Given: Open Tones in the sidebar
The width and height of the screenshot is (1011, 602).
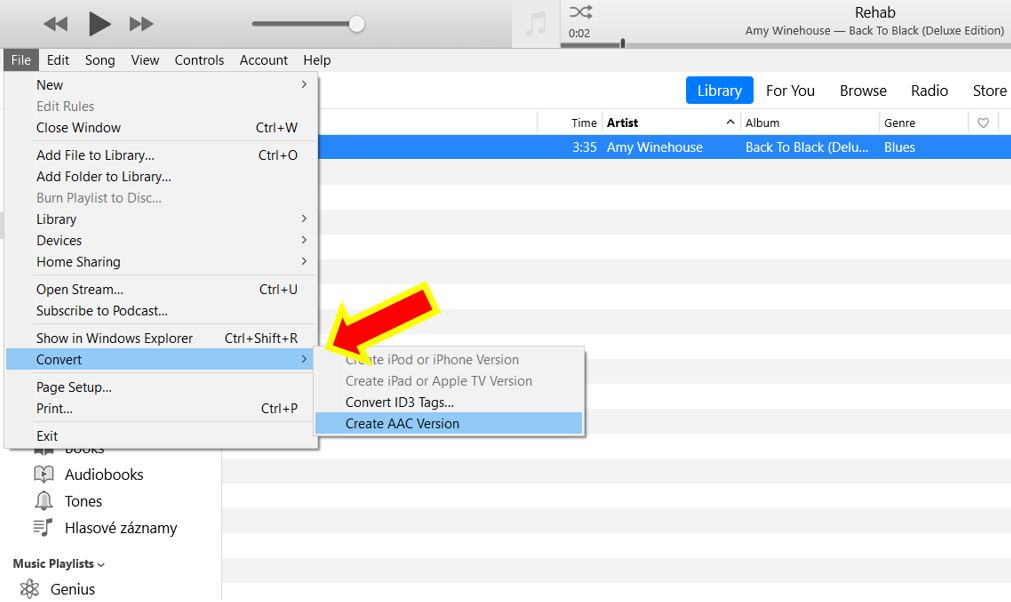Looking at the screenshot, I should [83, 501].
